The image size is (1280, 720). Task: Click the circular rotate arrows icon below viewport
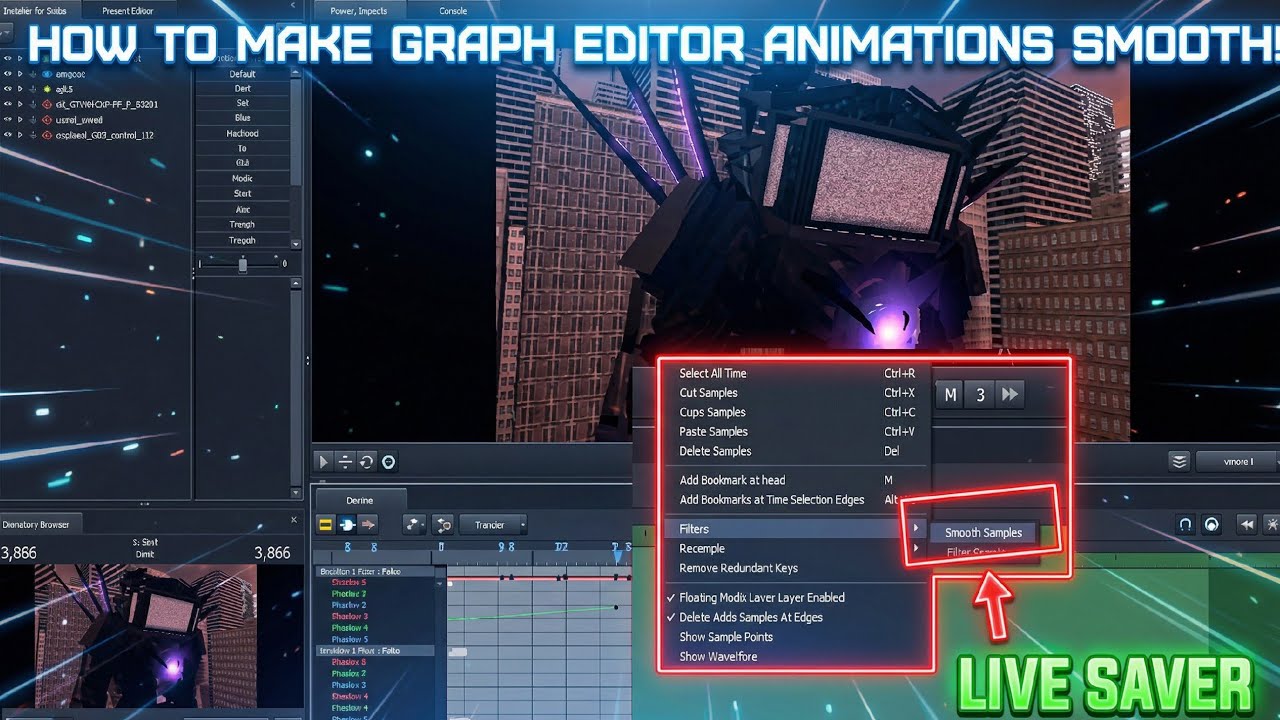367,461
